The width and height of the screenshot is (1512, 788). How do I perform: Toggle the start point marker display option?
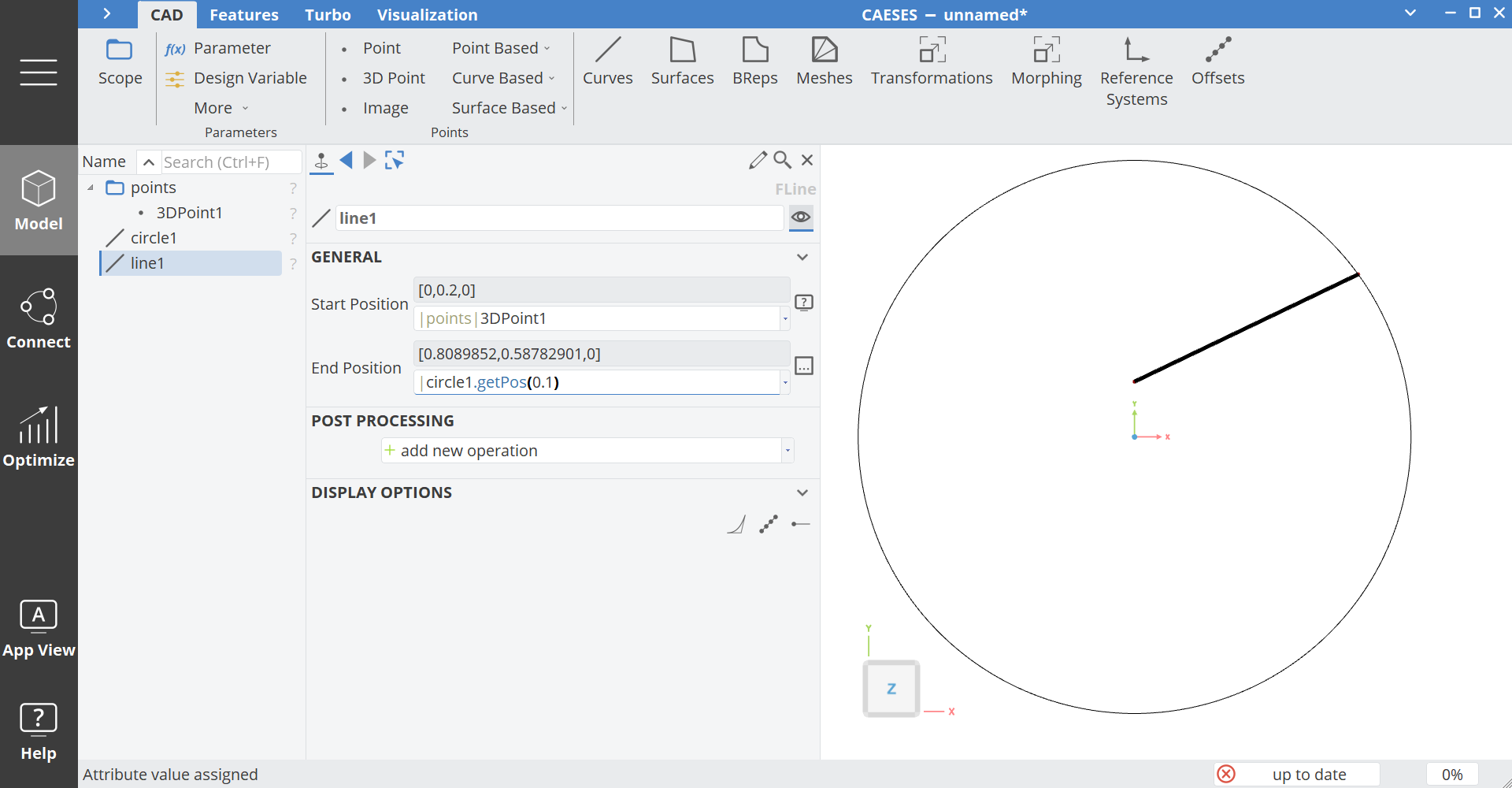(x=801, y=524)
